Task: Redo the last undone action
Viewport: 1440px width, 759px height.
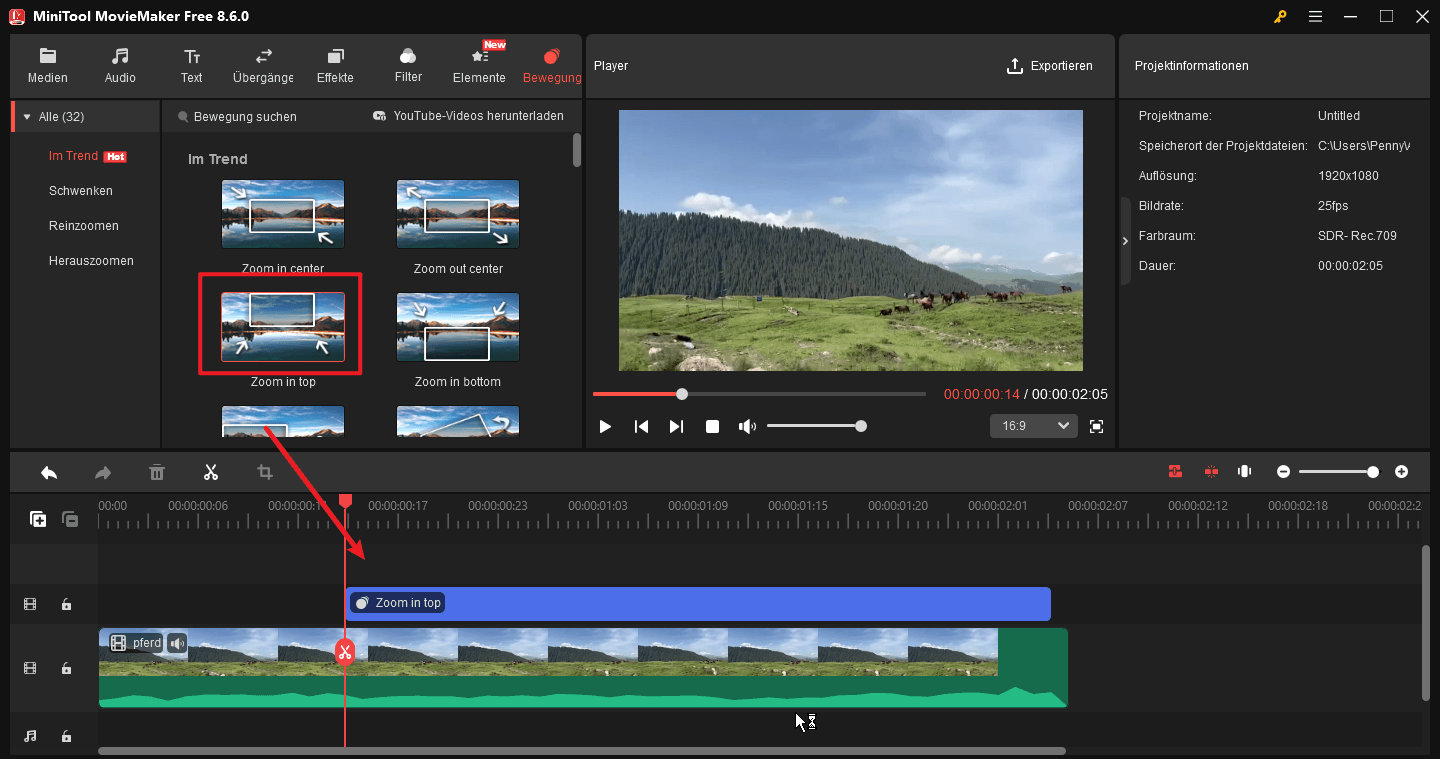Action: tap(102, 471)
